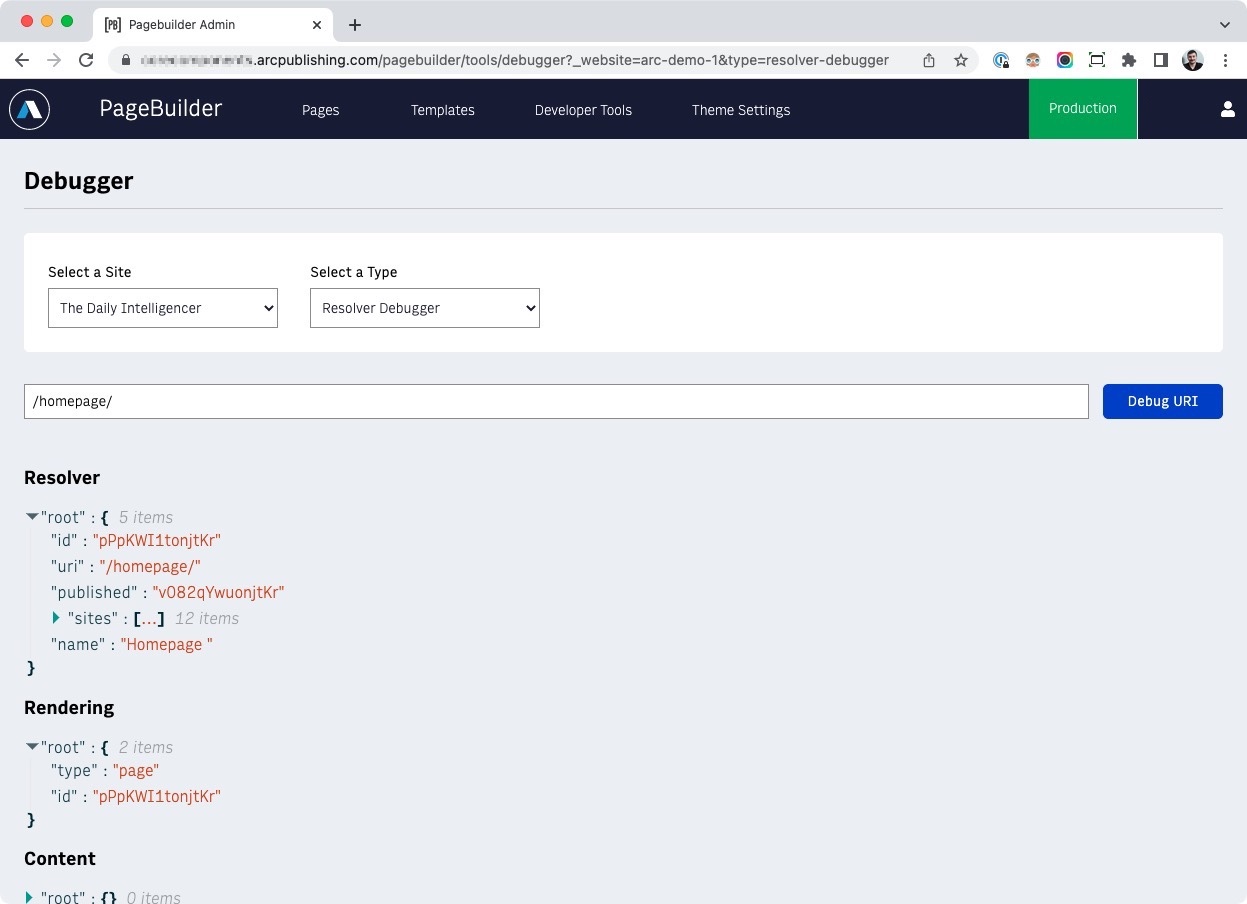Open Theme Settings menu
The width and height of the screenshot is (1247, 904).
click(x=741, y=110)
